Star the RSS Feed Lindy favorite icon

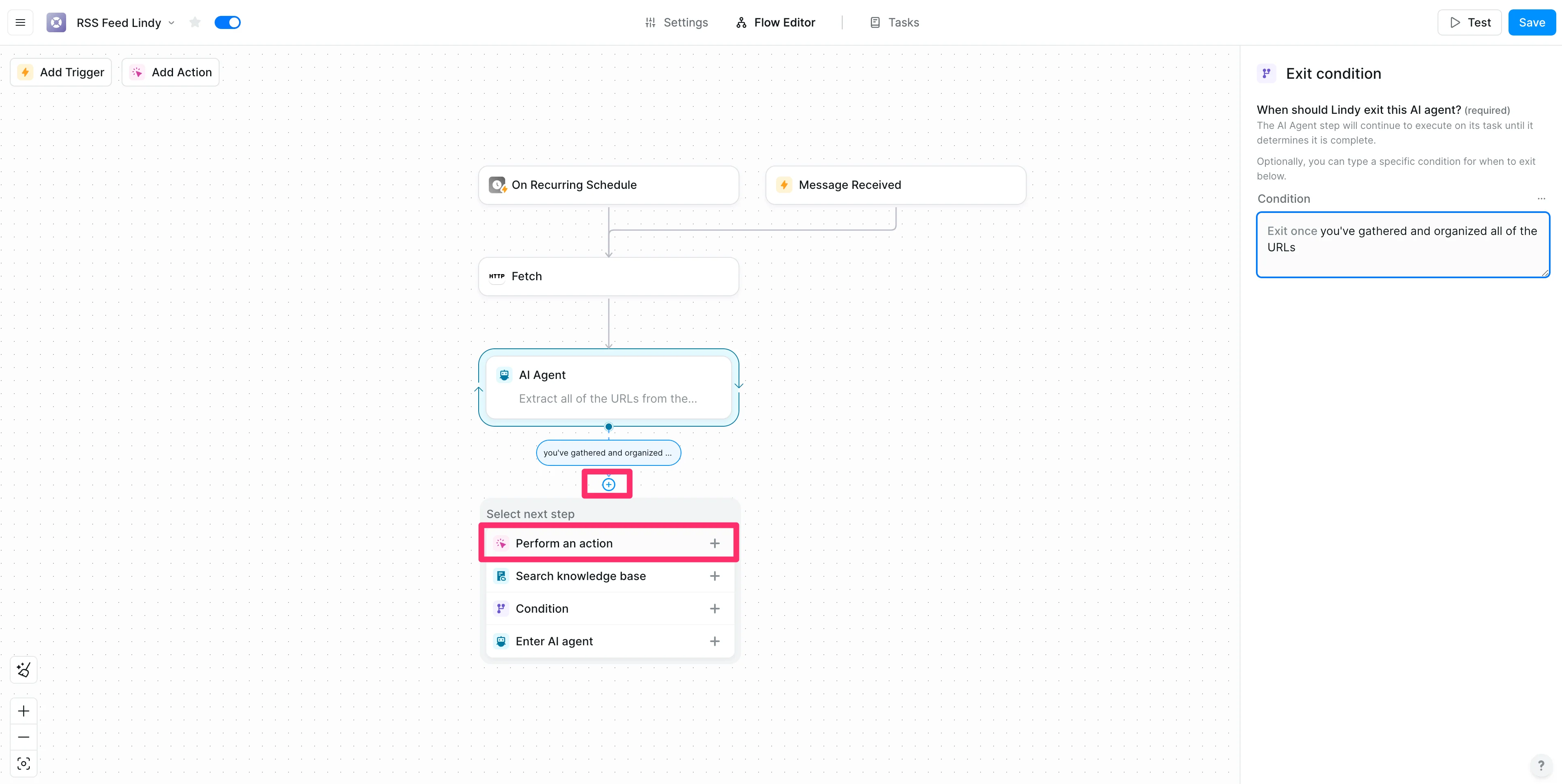point(195,22)
